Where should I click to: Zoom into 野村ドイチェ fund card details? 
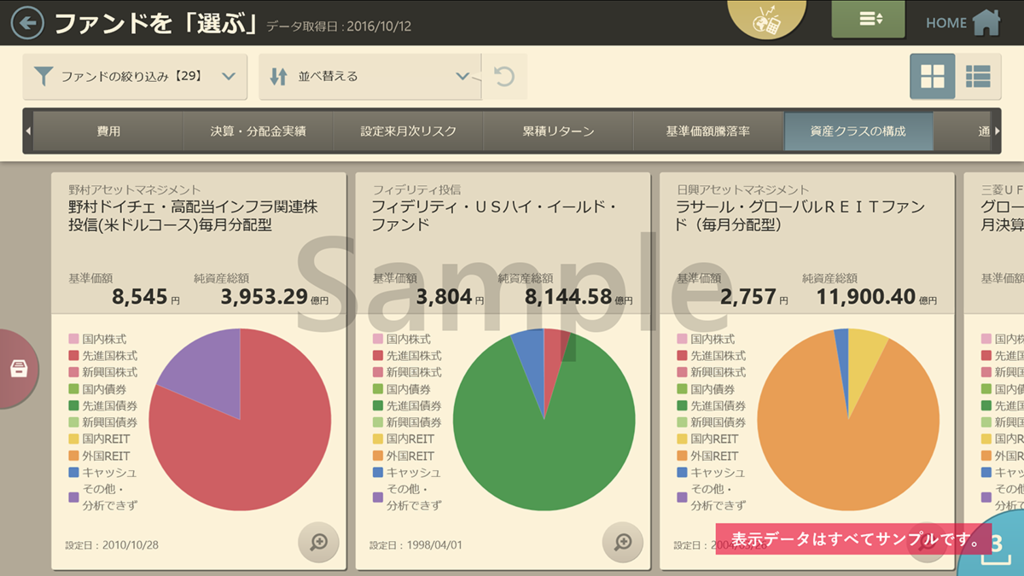pos(319,542)
